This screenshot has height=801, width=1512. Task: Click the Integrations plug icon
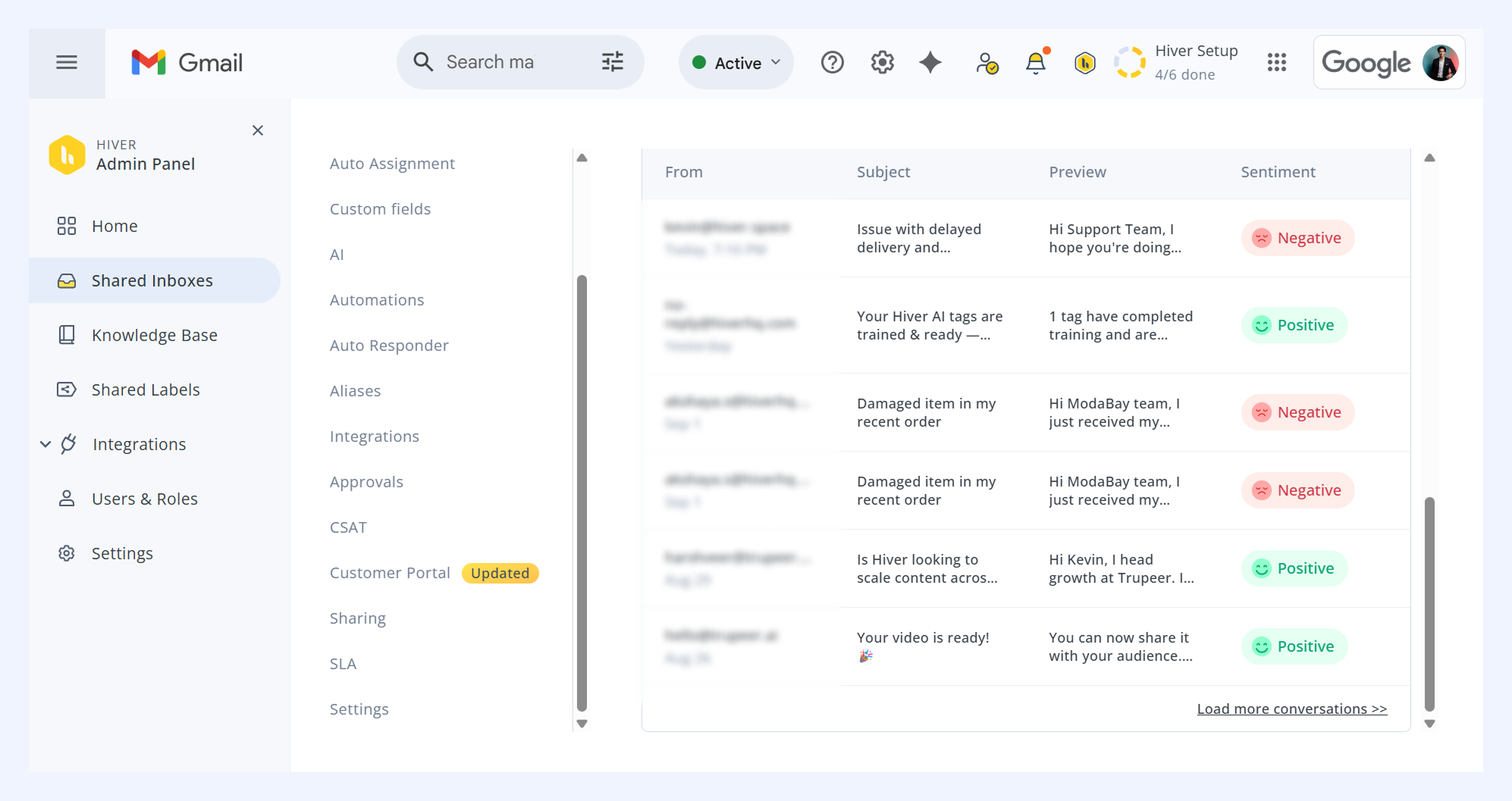(x=69, y=444)
